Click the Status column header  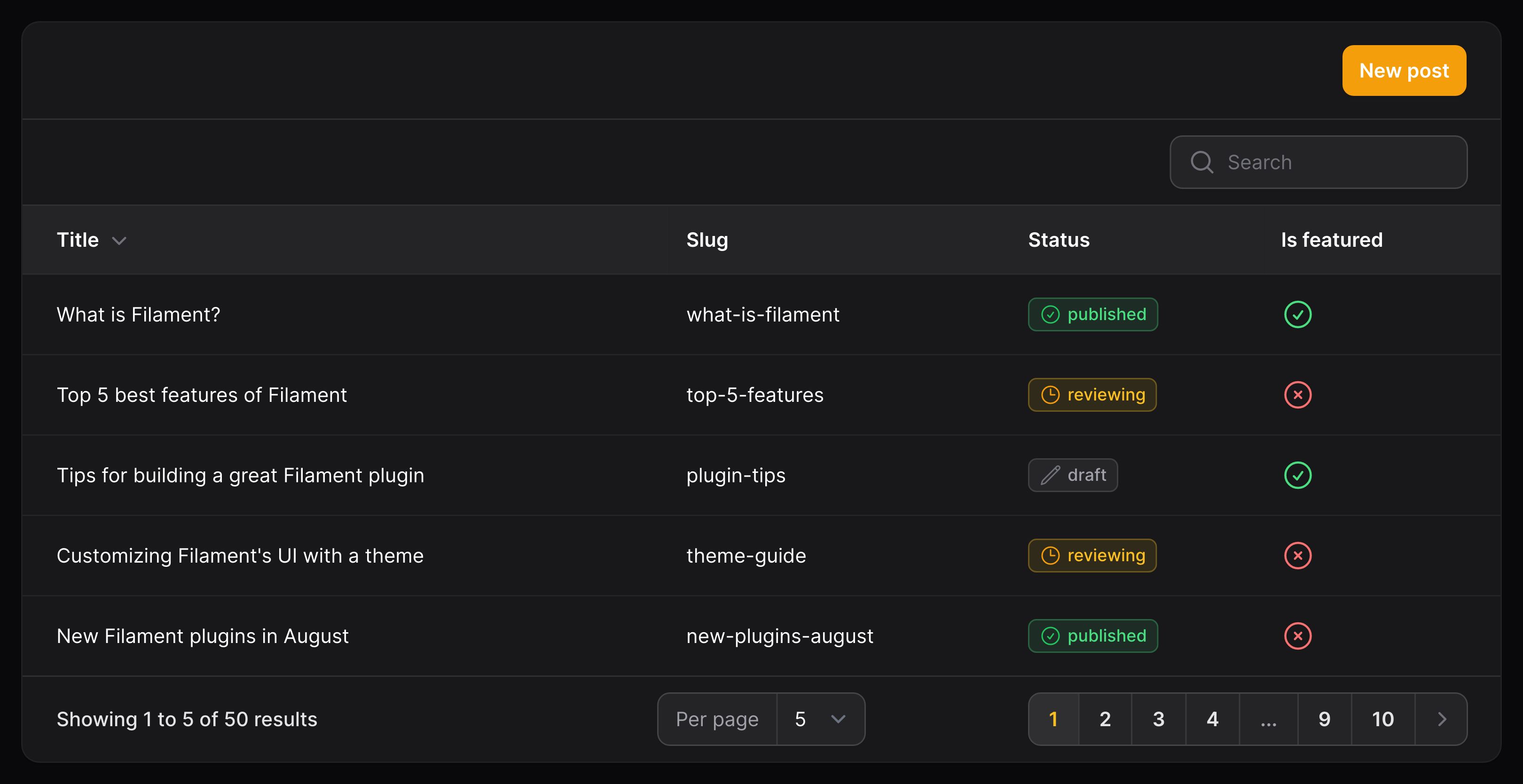1058,240
